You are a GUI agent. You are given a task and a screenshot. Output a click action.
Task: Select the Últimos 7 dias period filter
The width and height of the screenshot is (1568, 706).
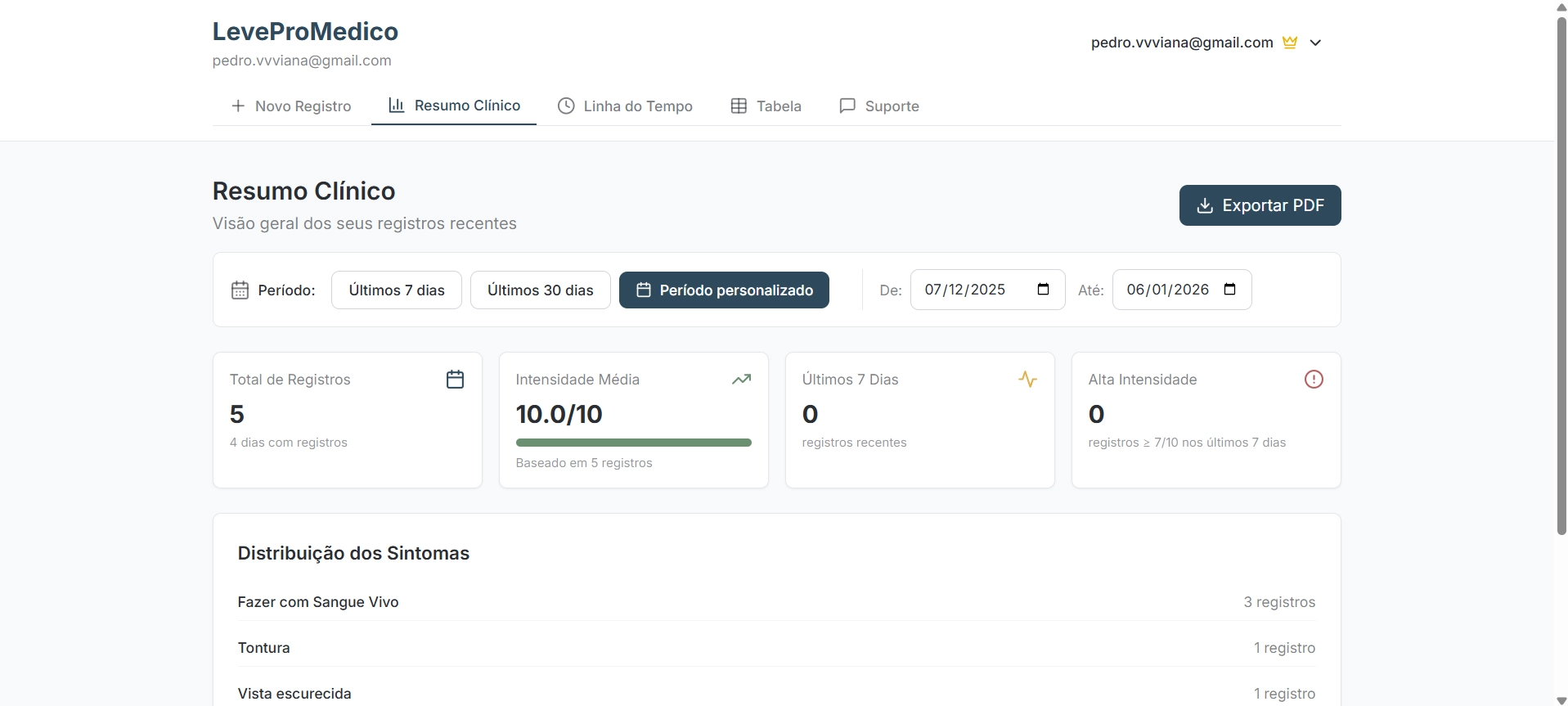point(397,290)
